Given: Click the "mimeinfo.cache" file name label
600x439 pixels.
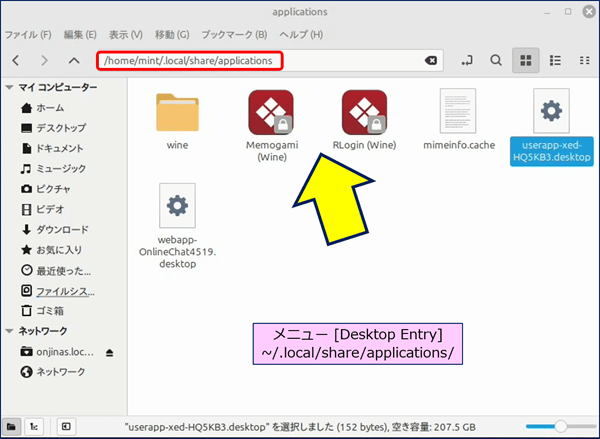Looking at the screenshot, I should coord(459,145).
